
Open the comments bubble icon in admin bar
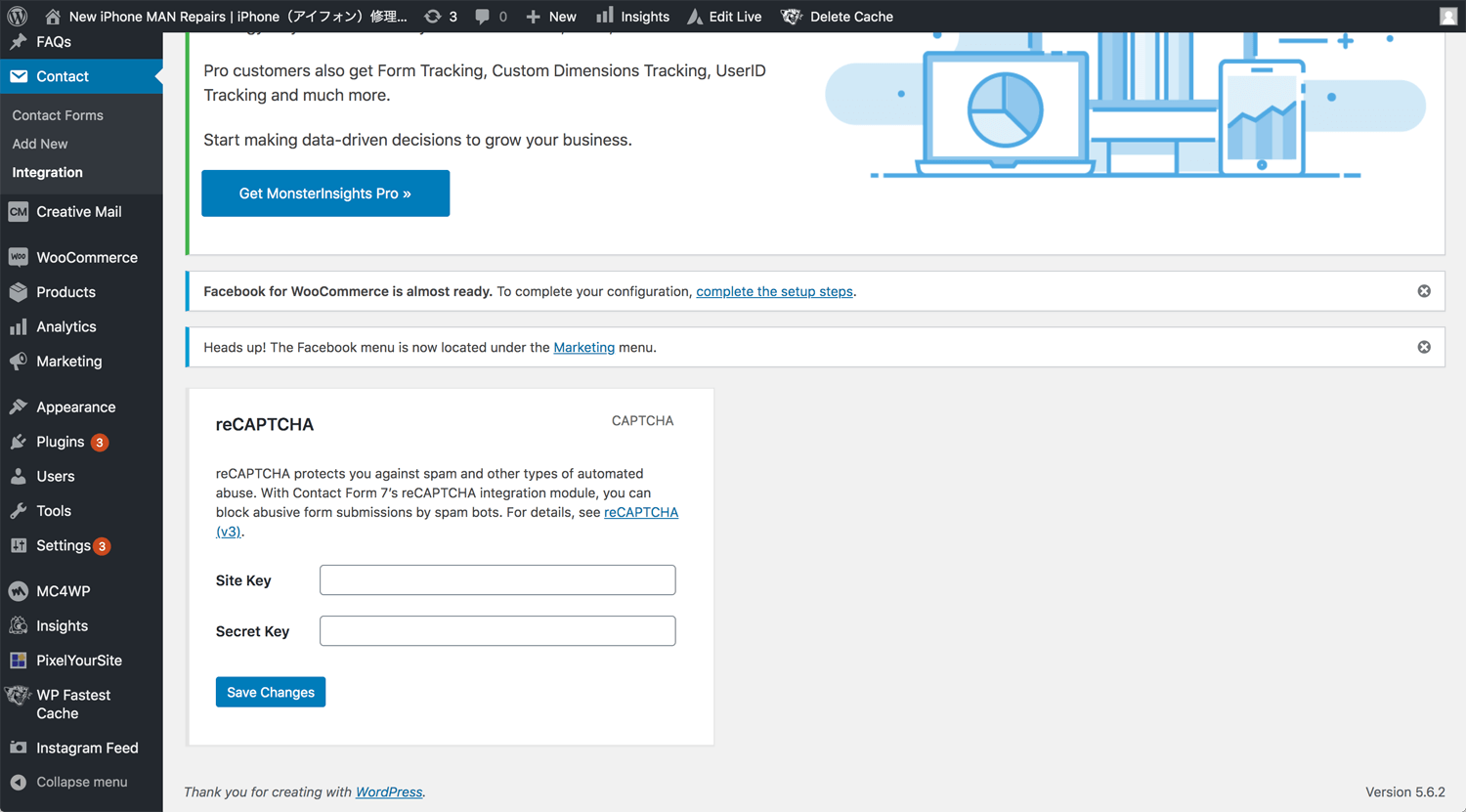point(482,17)
